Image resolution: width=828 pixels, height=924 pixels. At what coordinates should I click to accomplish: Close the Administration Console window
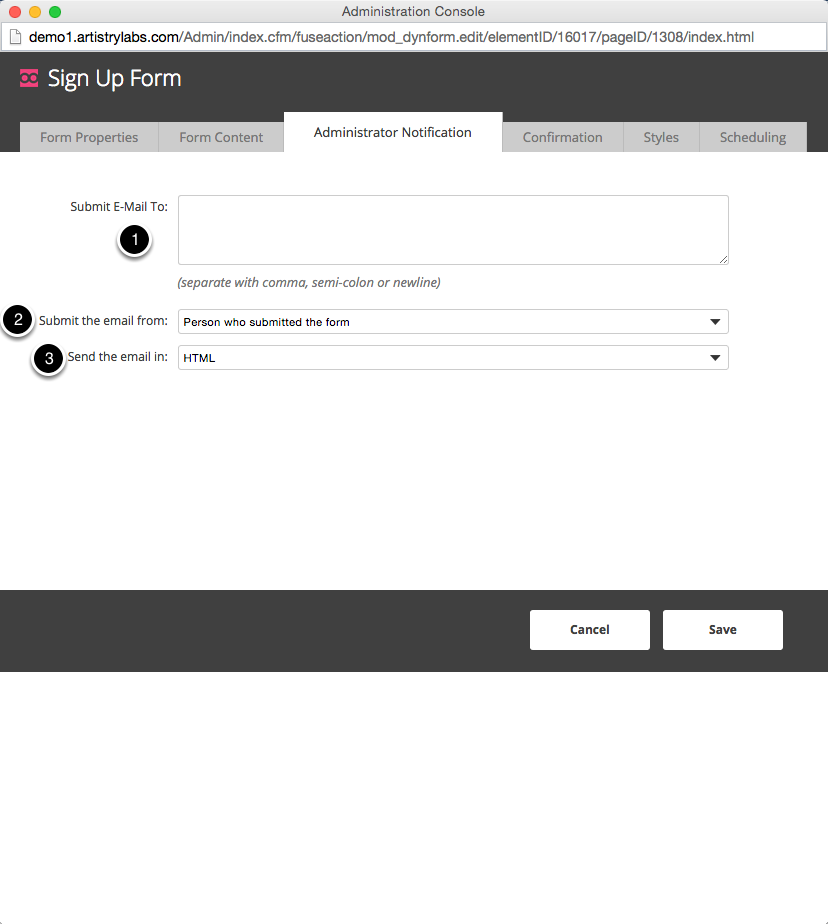click(x=15, y=12)
